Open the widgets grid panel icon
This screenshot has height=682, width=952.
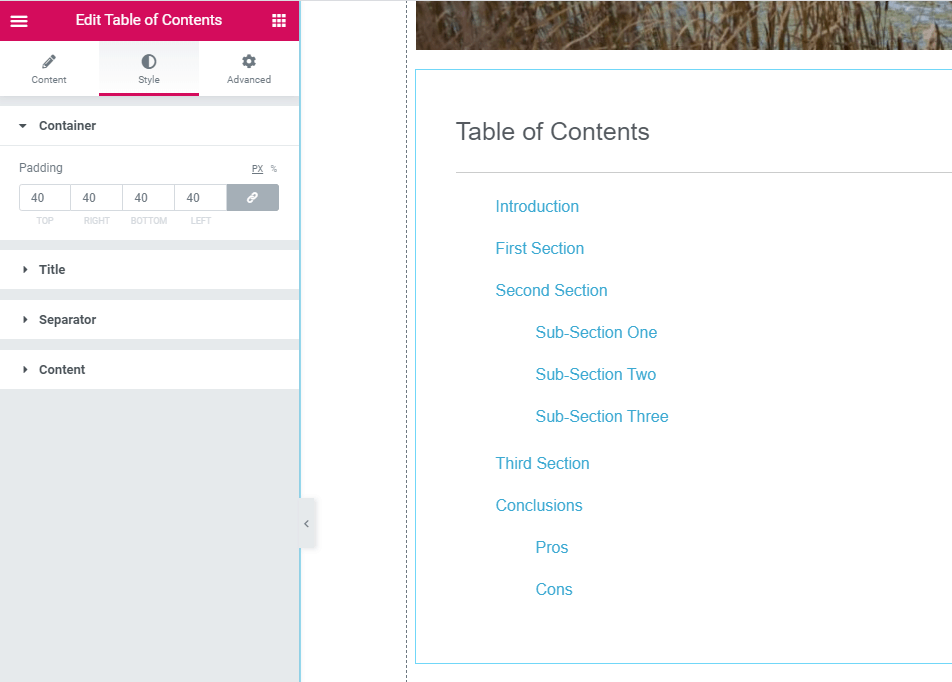pyautogui.click(x=279, y=21)
